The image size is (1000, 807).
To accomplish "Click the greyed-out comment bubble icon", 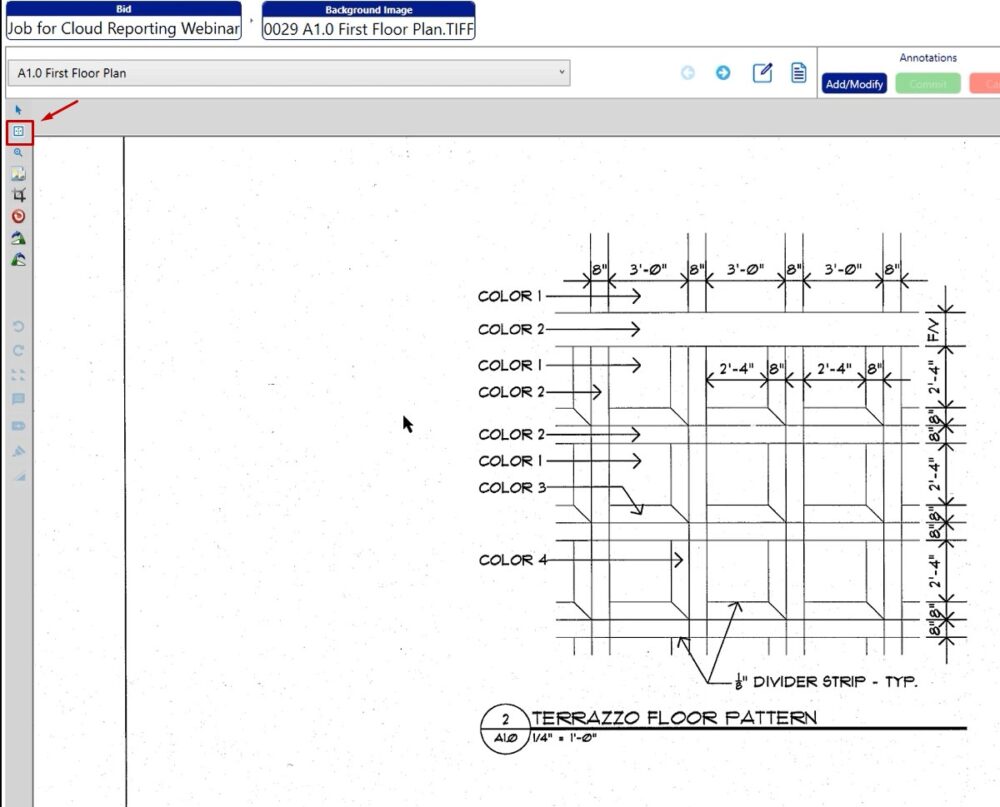I will click(18, 399).
